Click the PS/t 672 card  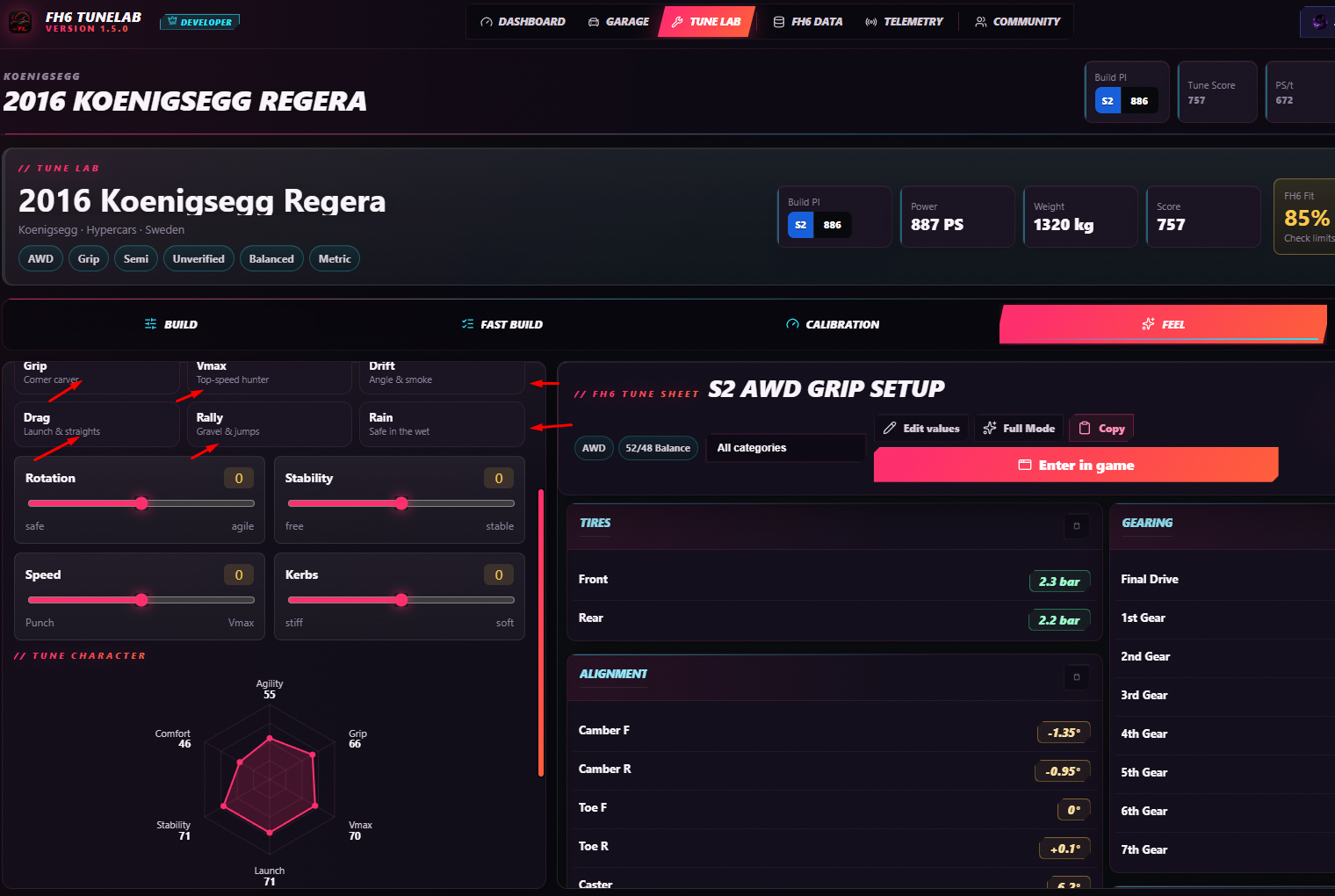(x=1301, y=92)
